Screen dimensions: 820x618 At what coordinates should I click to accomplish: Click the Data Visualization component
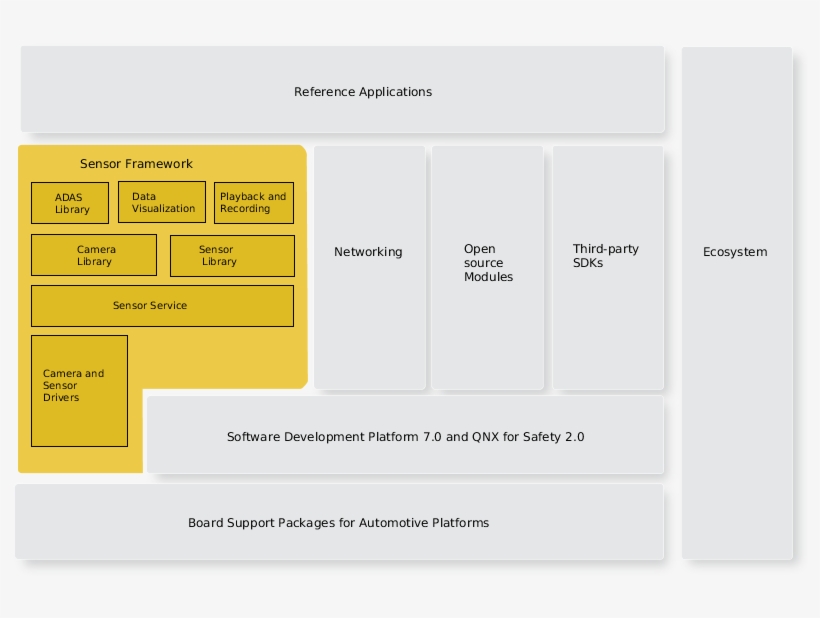(161, 202)
